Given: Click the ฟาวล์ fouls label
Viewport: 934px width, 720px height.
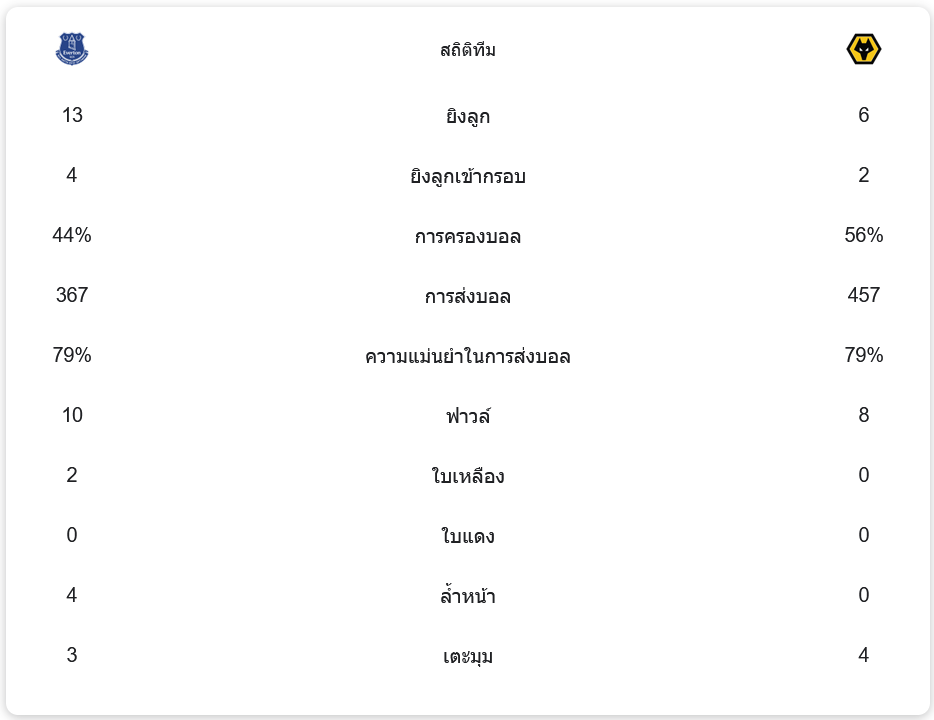Looking at the screenshot, I should click(468, 416).
